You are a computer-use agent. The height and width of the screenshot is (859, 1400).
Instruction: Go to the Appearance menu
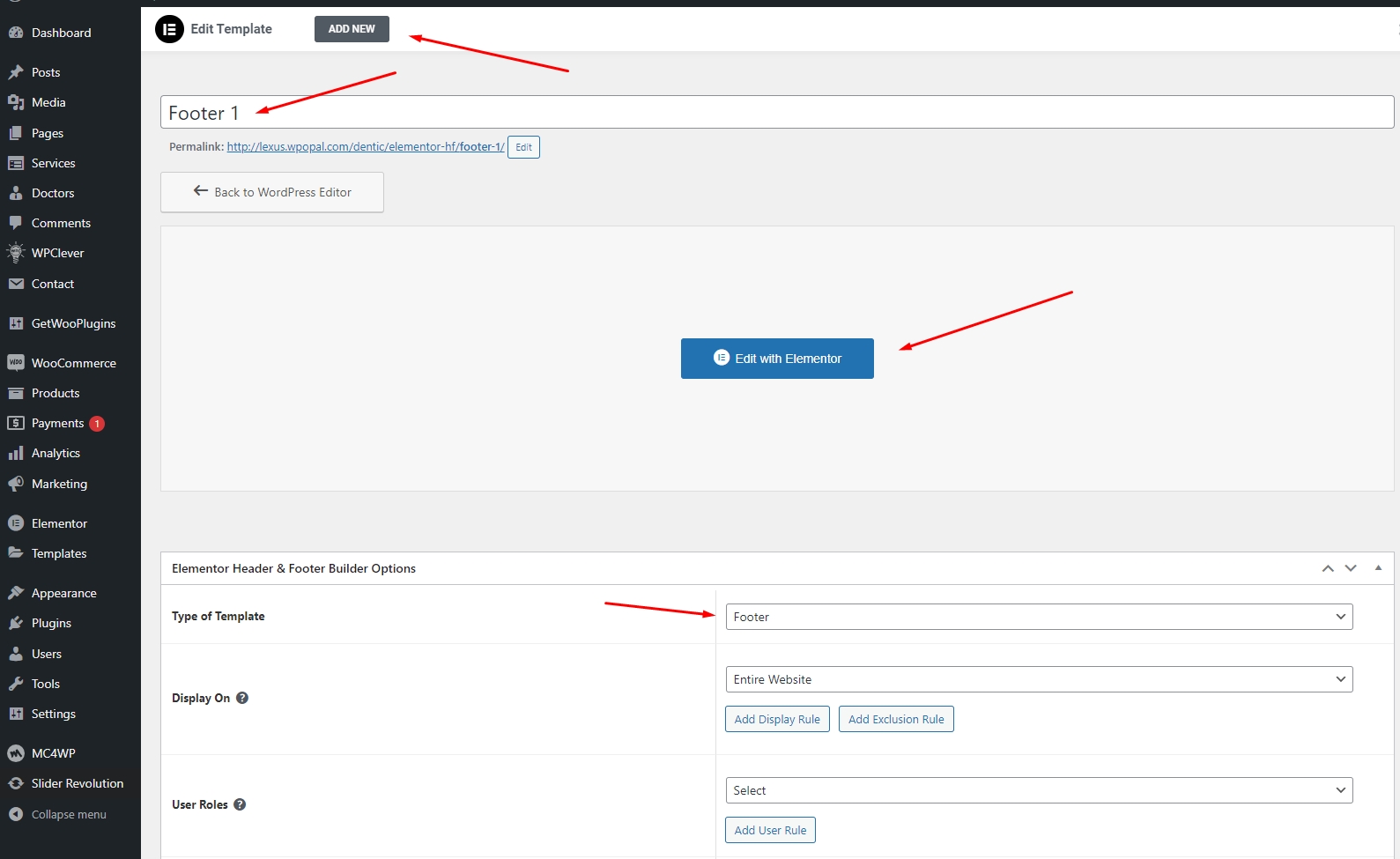pyautogui.click(x=63, y=593)
